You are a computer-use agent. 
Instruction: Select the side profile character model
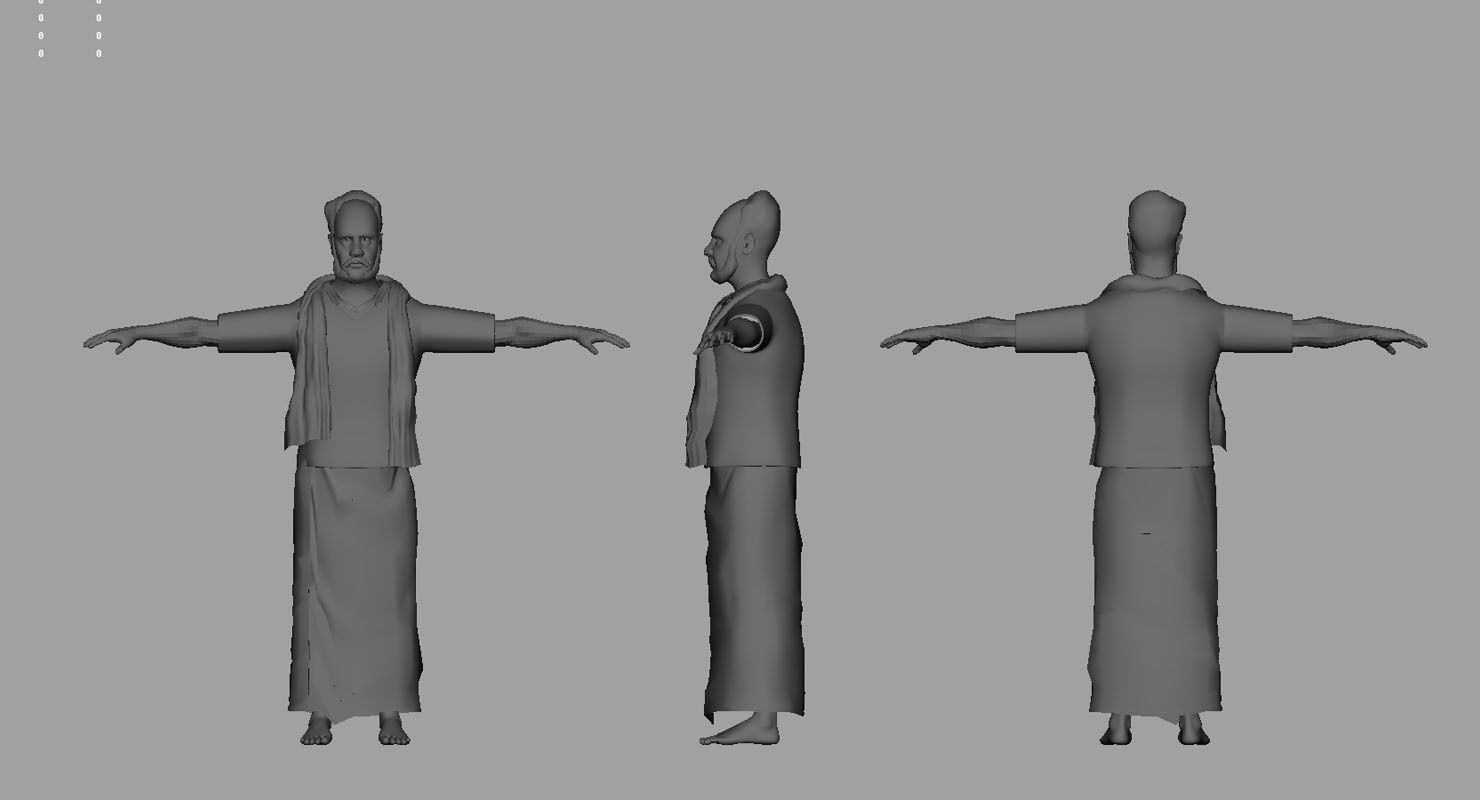point(747,467)
